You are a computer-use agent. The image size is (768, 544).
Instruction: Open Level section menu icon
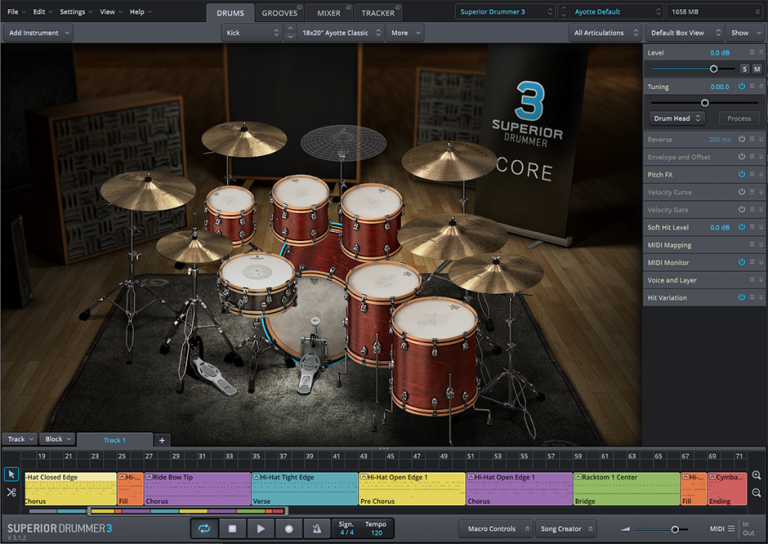click(x=752, y=52)
